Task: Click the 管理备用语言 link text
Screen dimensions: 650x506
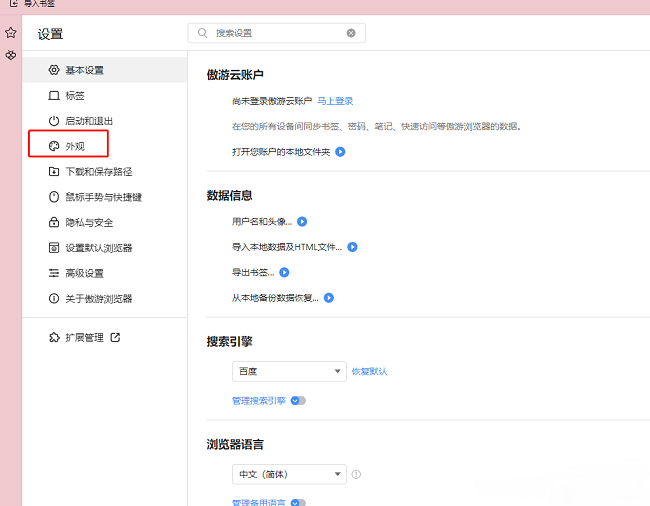Action: pos(259,502)
